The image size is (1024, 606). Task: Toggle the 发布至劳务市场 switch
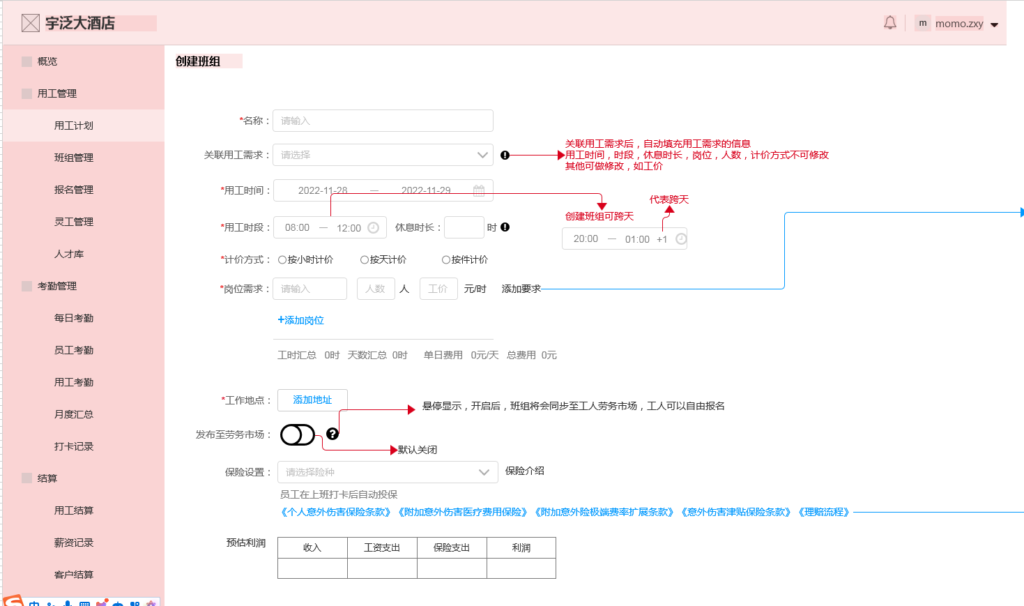click(x=297, y=434)
